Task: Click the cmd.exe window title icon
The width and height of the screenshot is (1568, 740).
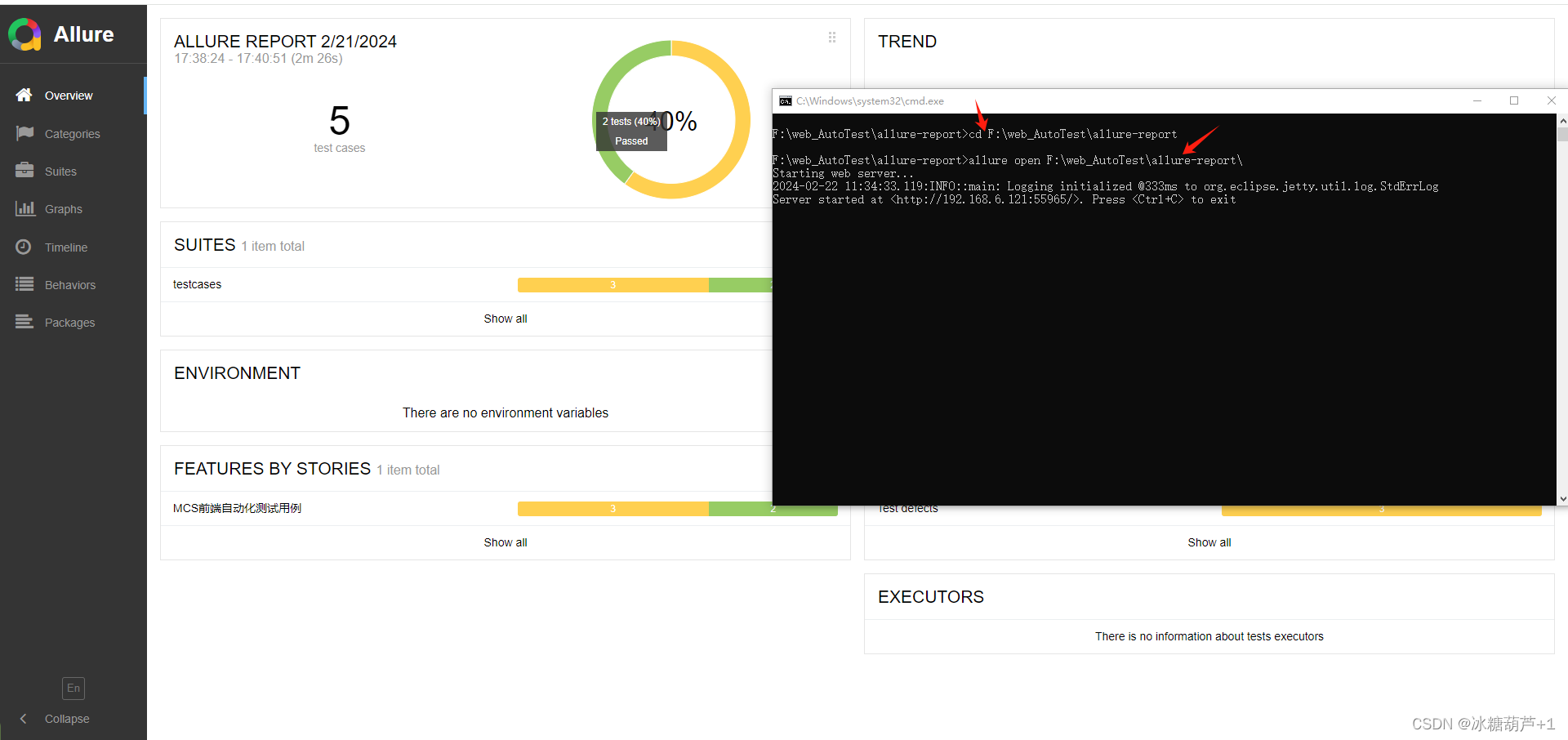Action: coord(786,101)
